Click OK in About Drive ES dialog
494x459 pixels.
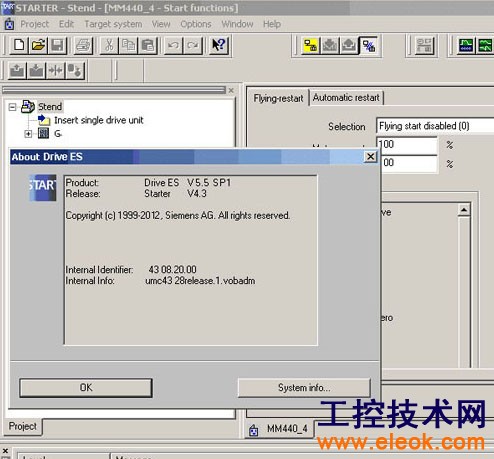pos(86,388)
